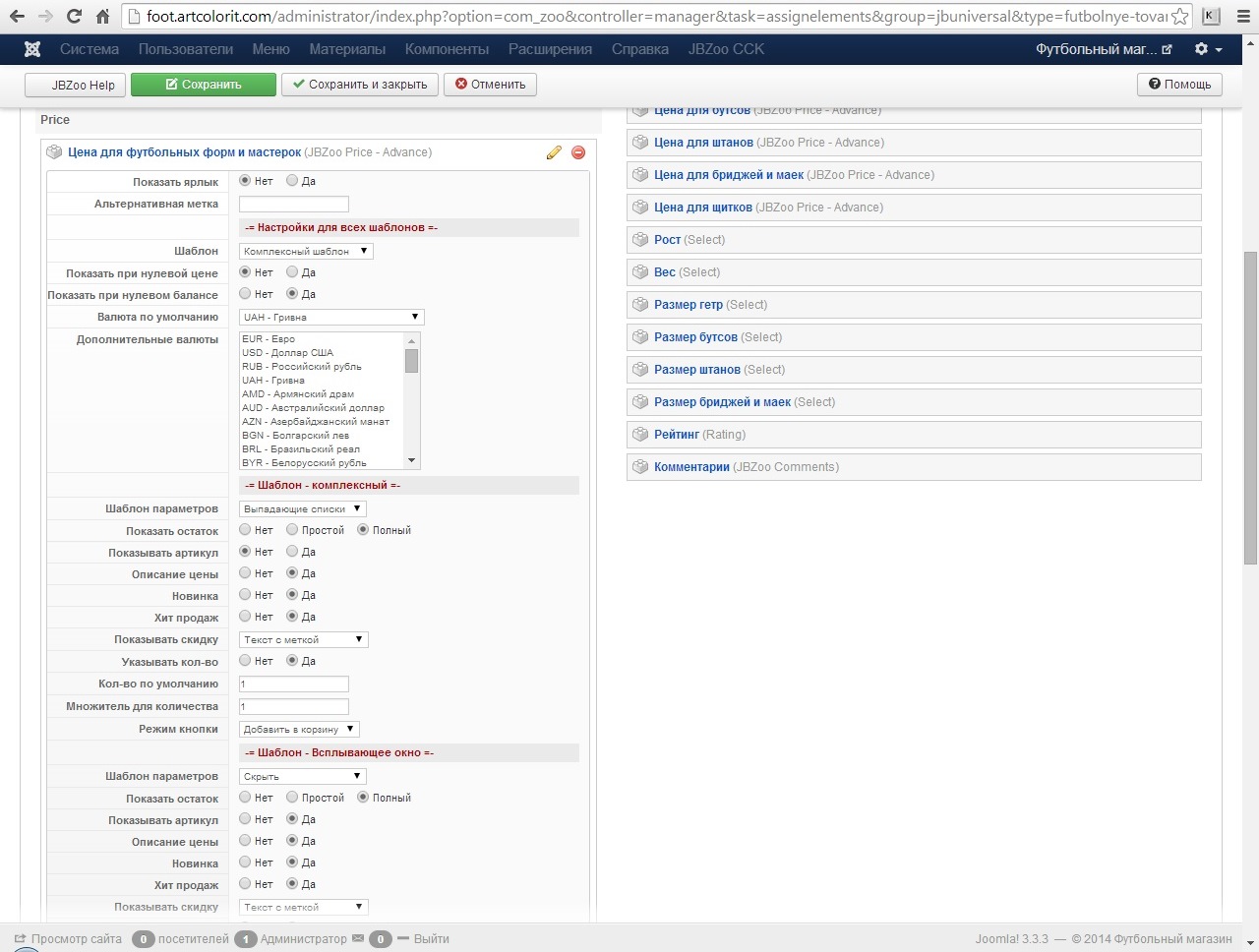
Task: Click the browser home icon
Action: tap(102, 16)
